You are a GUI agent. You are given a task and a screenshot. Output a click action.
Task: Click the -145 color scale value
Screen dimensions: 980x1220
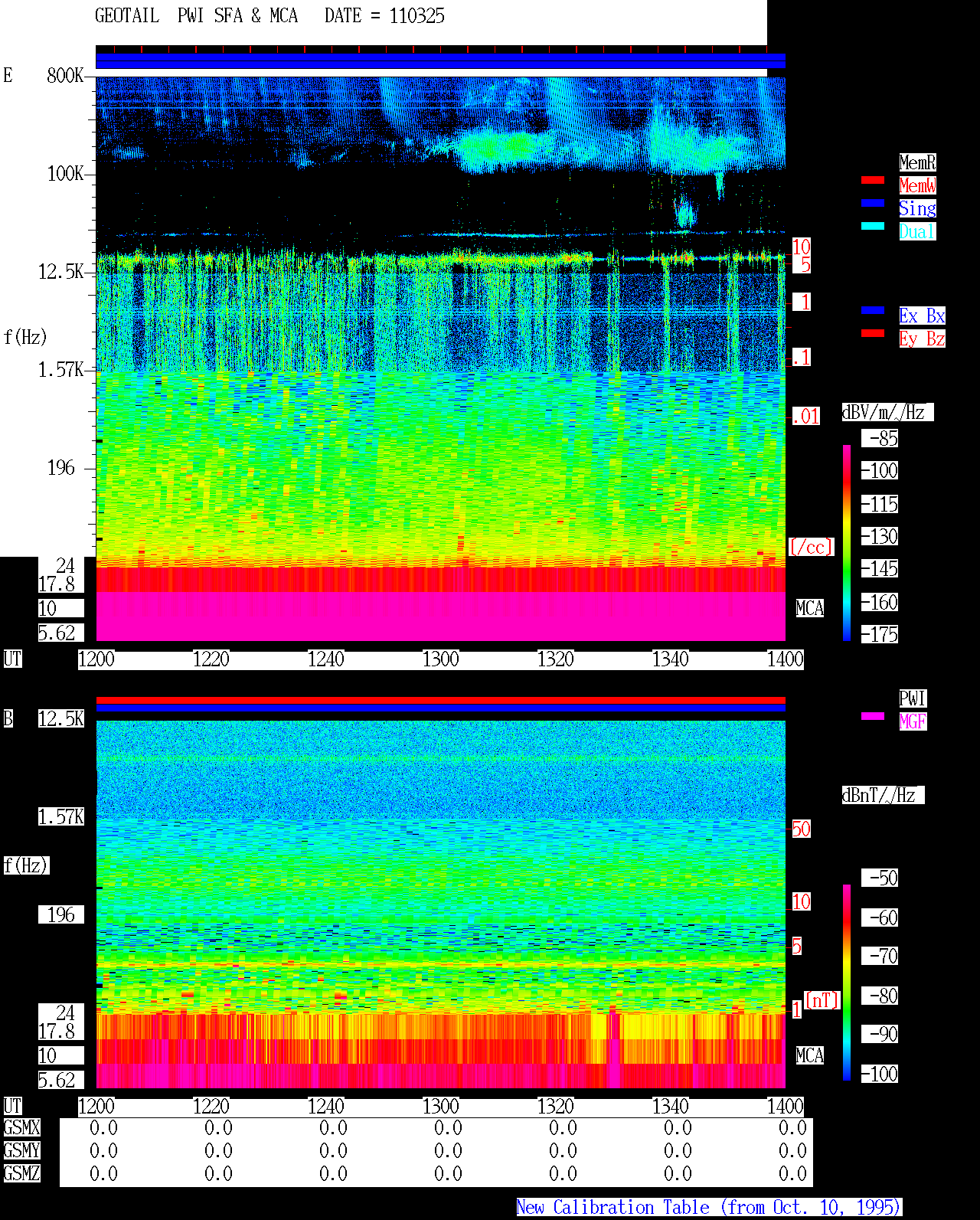pos(880,568)
